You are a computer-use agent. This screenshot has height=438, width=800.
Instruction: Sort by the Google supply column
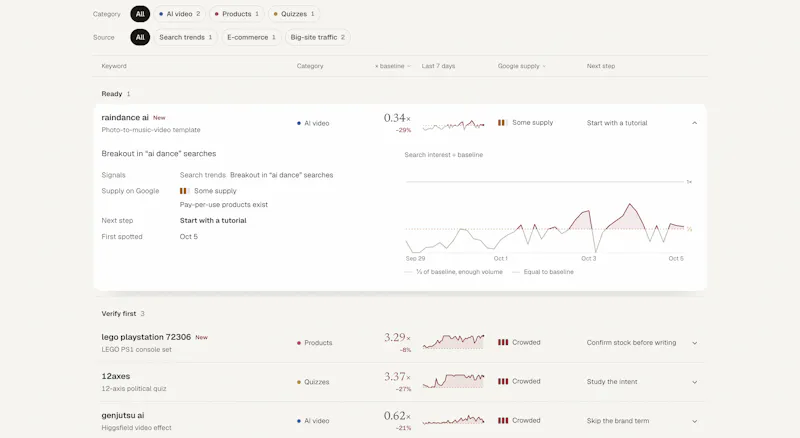(521, 66)
